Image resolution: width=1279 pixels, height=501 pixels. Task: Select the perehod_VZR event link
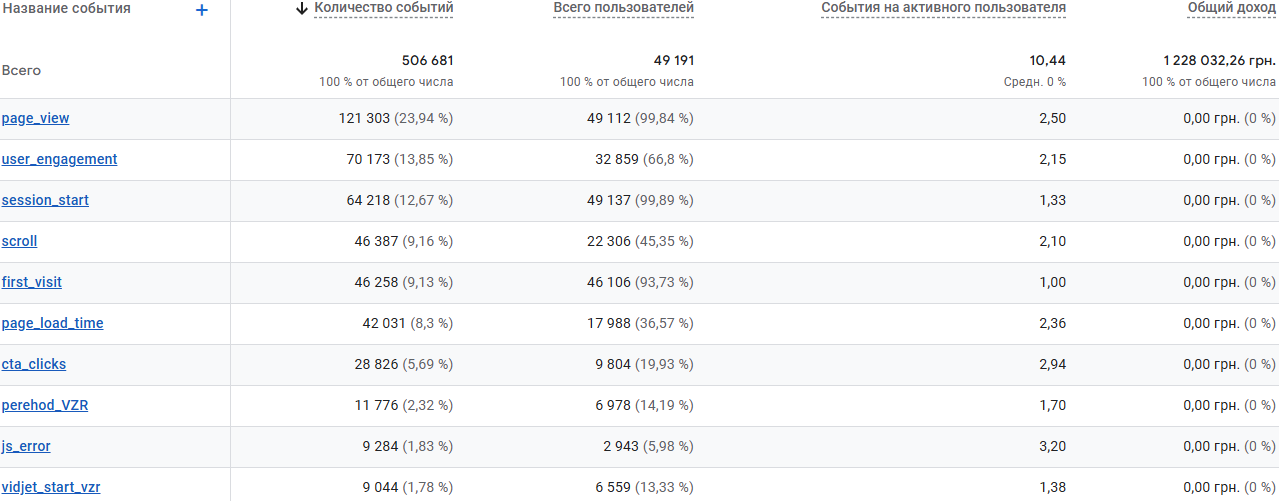pyautogui.click(x=45, y=405)
